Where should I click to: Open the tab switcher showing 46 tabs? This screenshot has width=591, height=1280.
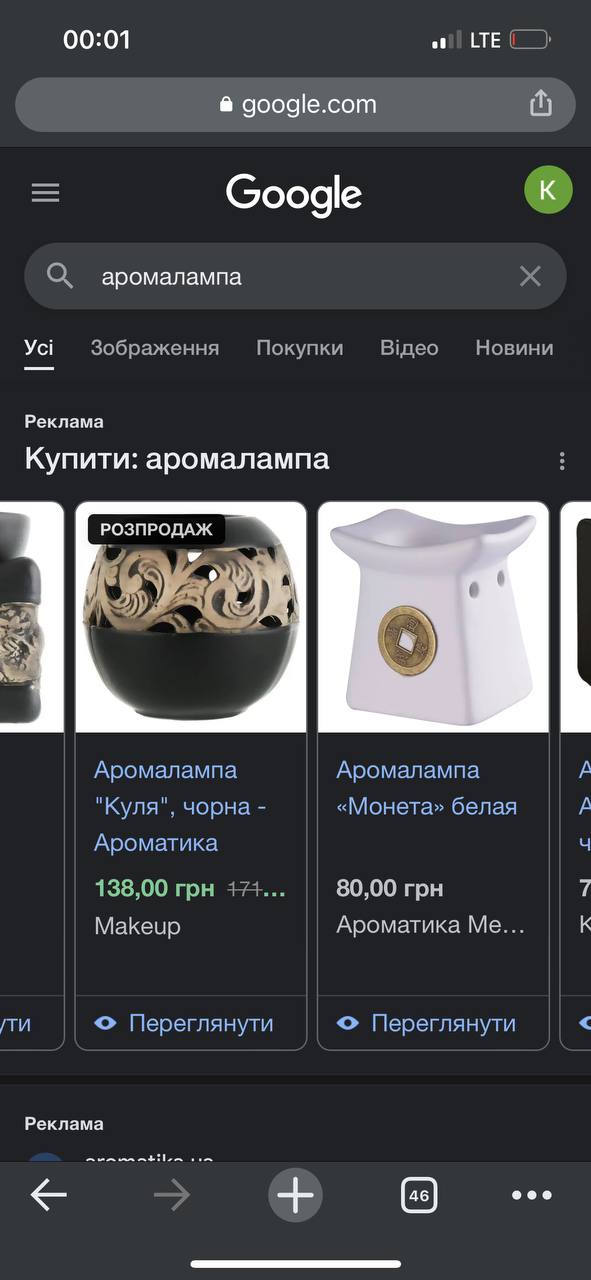click(x=419, y=1195)
